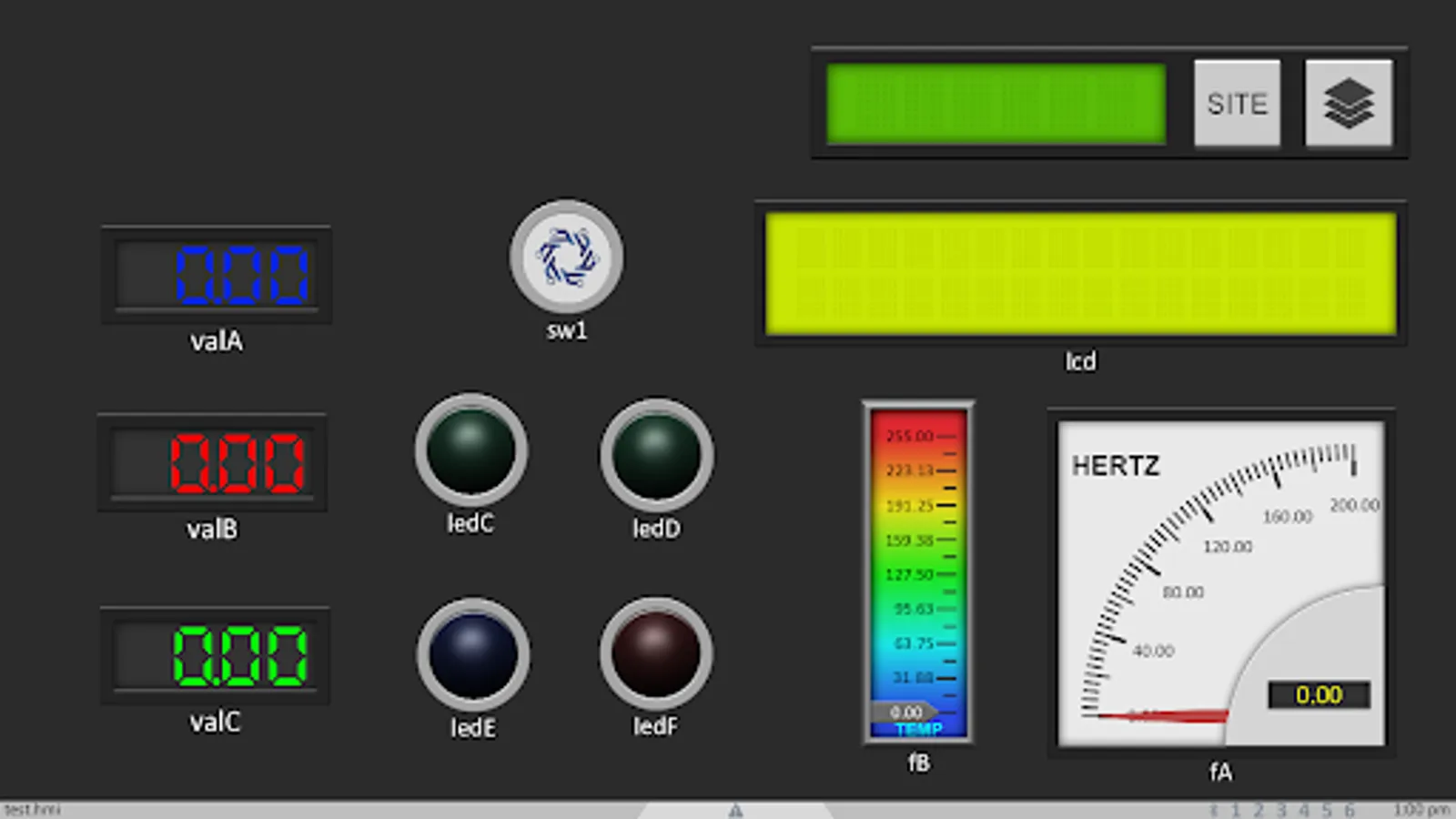1456x819 pixels.
Task: Click the ledF label text
Action: click(655, 726)
